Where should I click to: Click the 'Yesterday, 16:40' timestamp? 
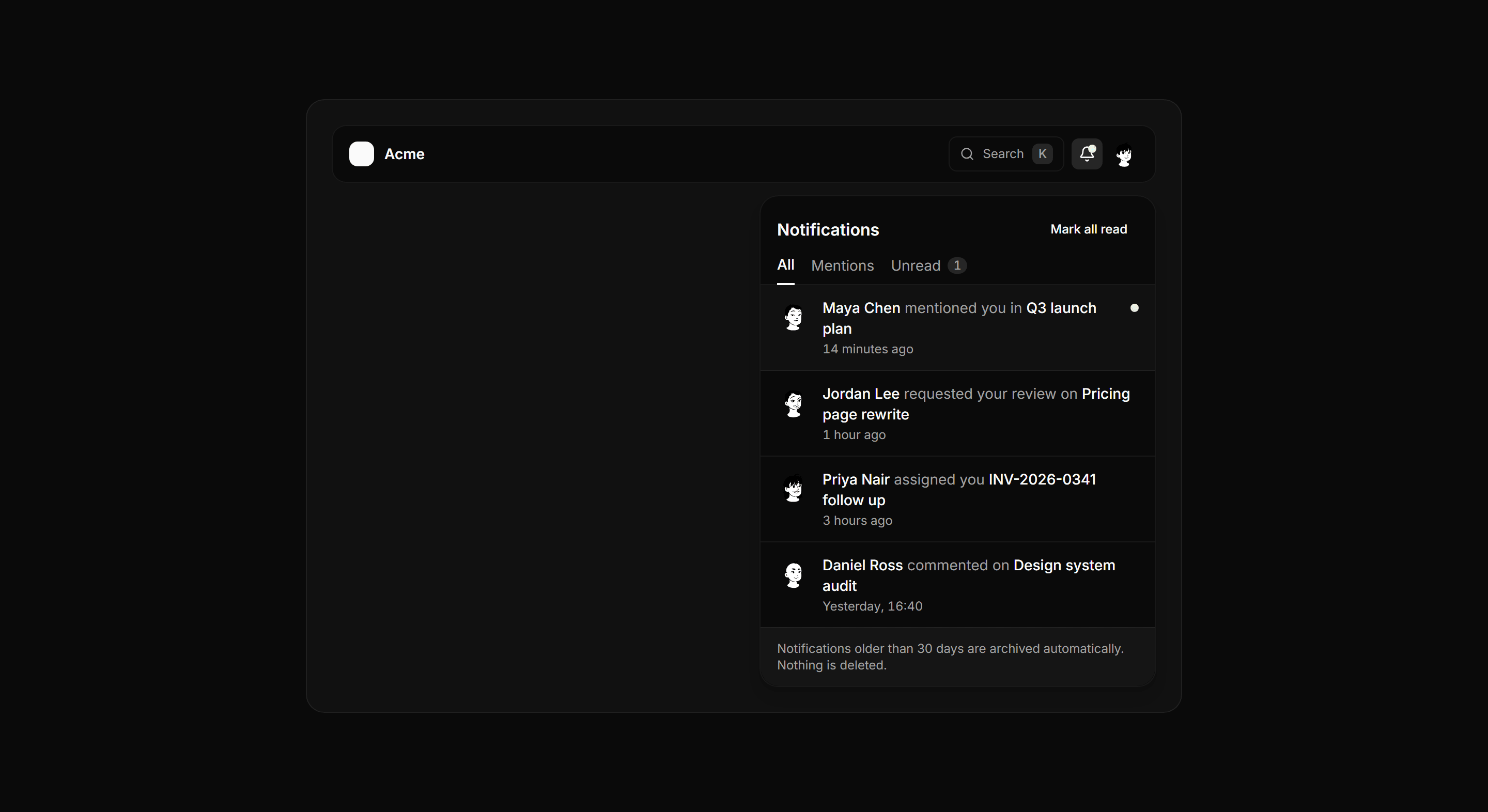872,606
